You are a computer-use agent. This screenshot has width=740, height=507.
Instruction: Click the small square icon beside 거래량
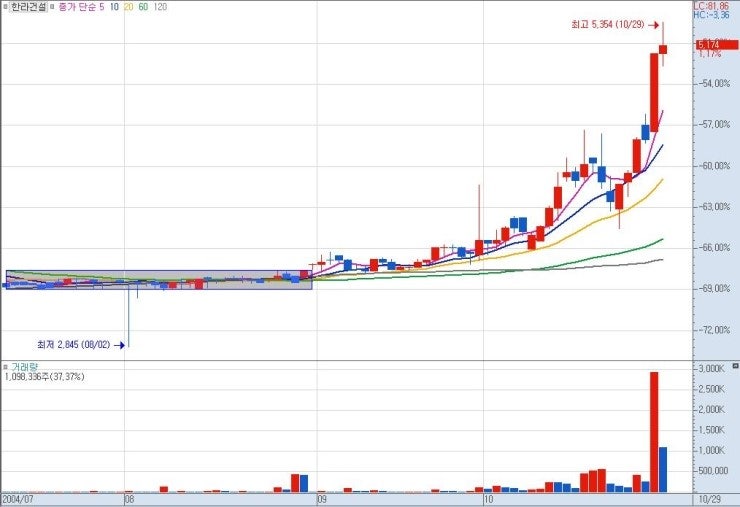[x=5, y=366]
